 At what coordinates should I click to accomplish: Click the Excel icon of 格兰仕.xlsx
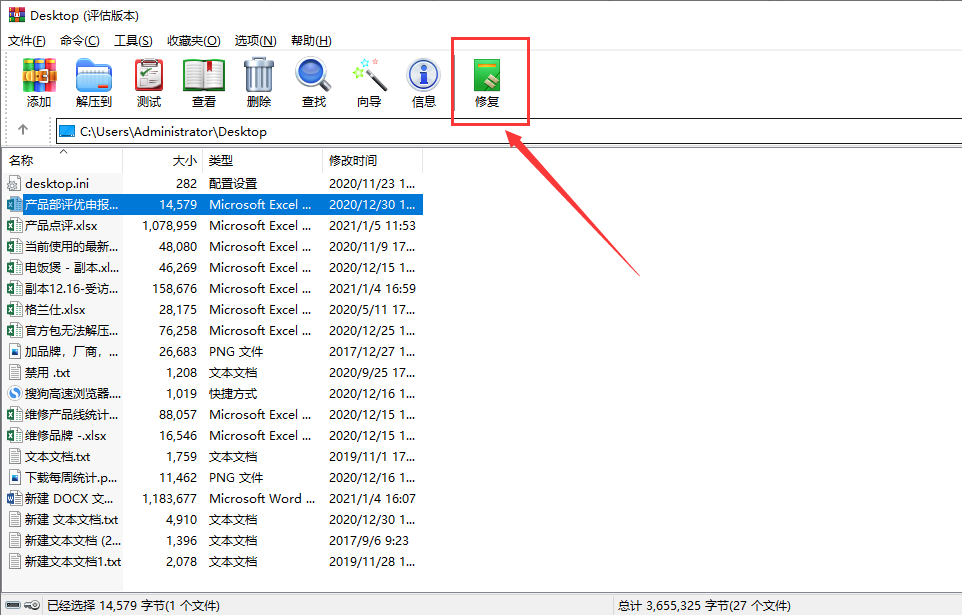pyautogui.click(x=13, y=310)
